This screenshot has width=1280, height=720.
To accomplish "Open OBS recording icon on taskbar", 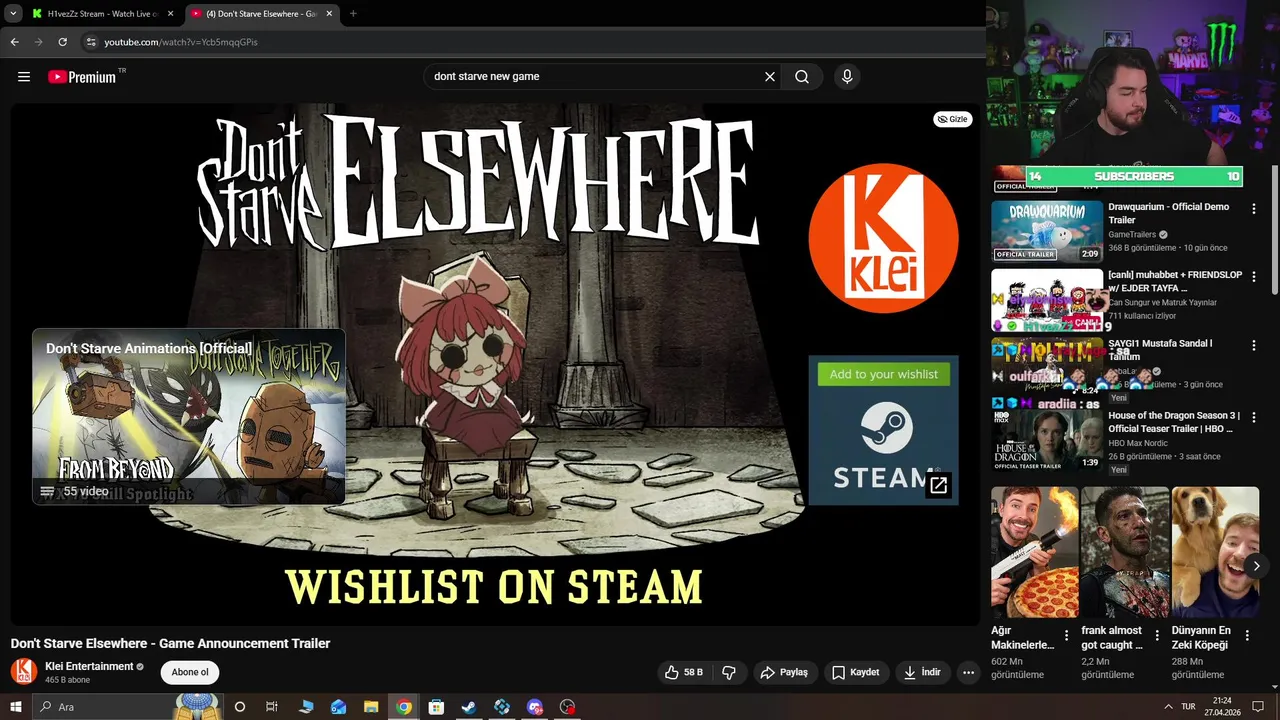I will [x=568, y=707].
